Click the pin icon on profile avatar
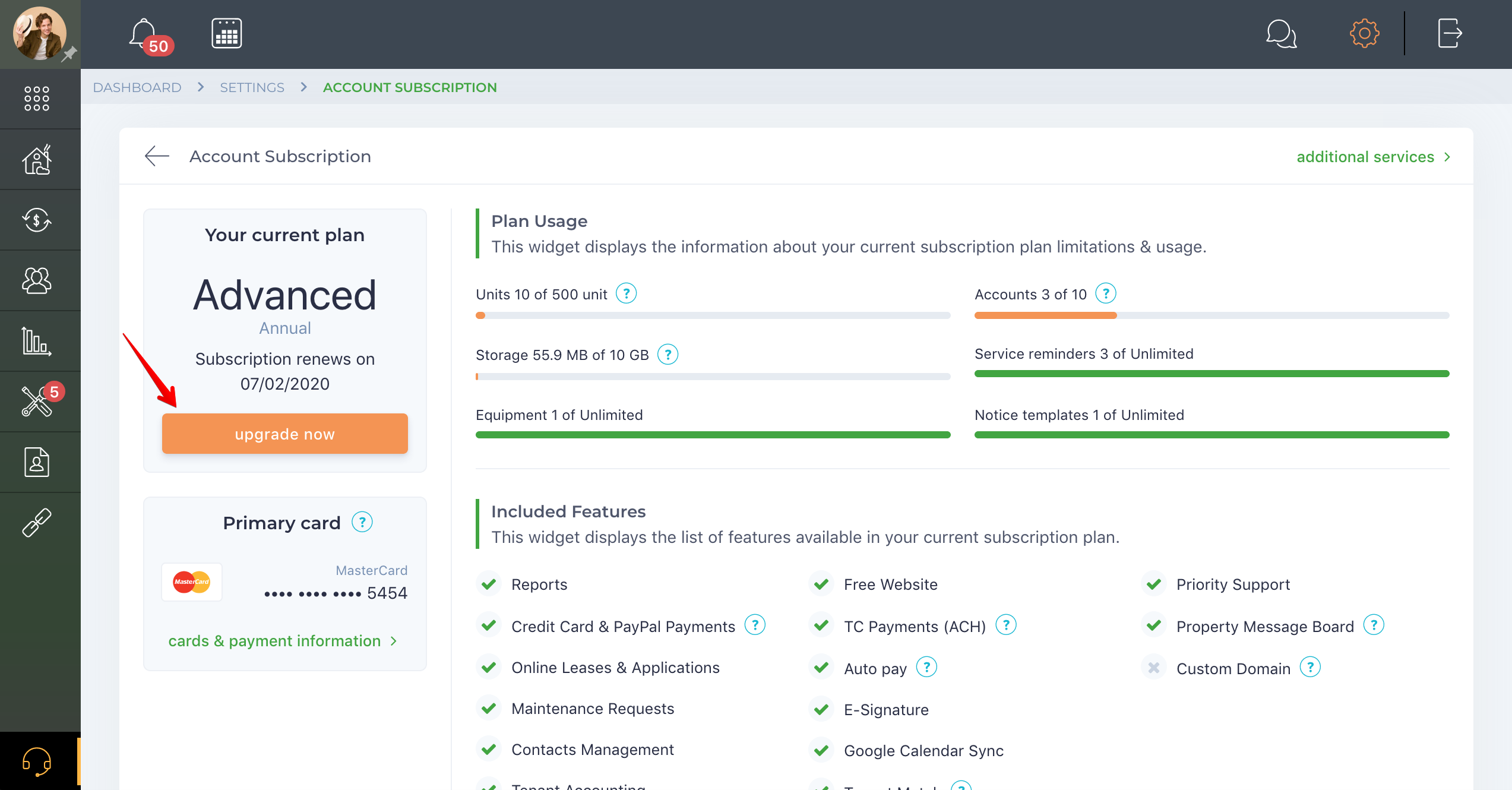This screenshot has width=1512, height=790. click(69, 54)
